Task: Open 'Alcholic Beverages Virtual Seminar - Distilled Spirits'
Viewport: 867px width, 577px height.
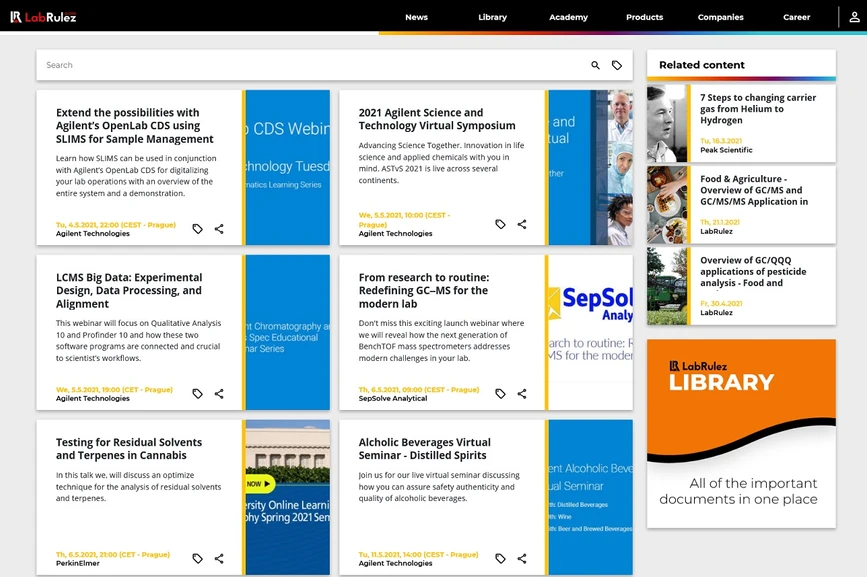Action: [425, 448]
